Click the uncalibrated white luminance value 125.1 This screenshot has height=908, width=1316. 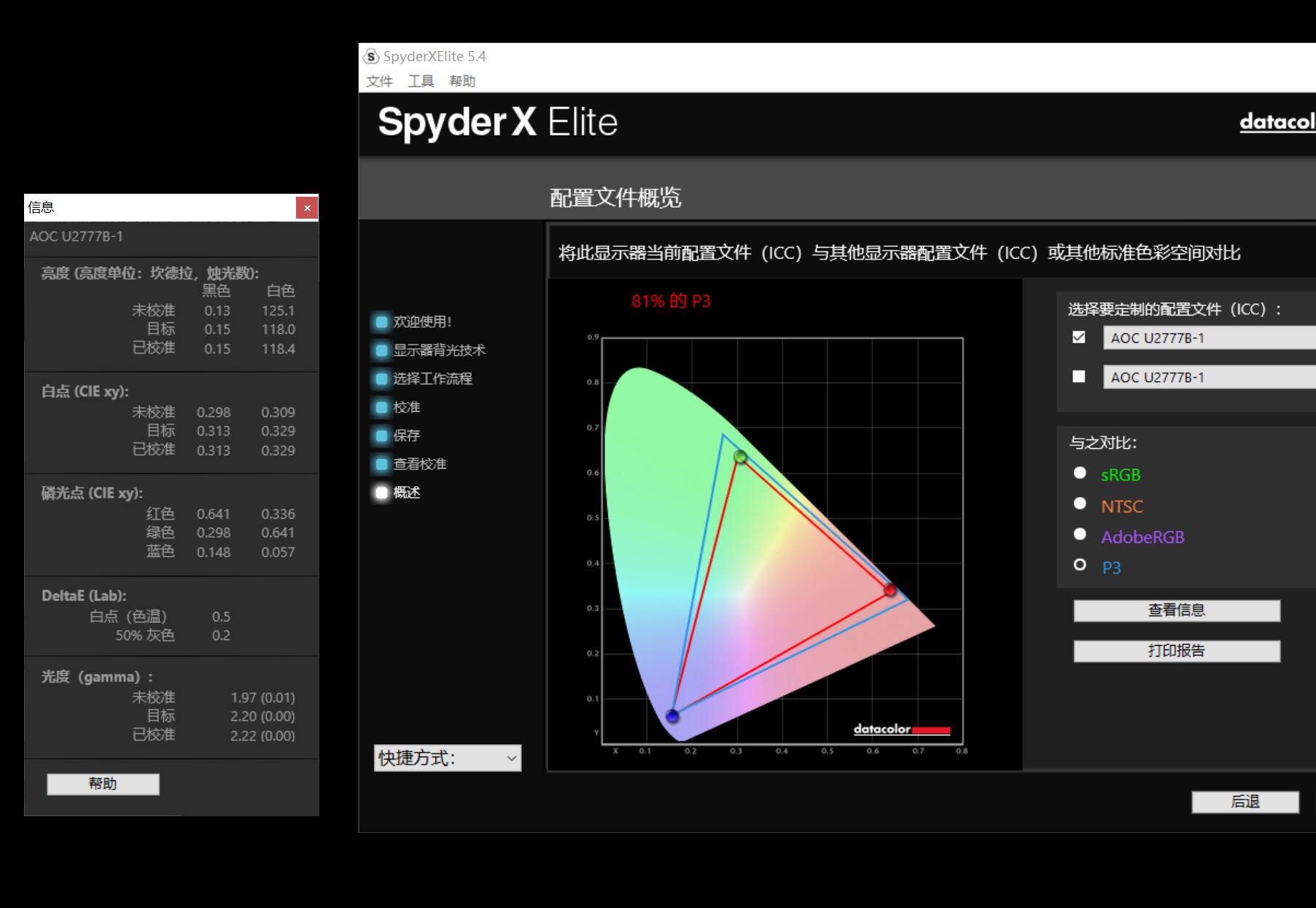[x=278, y=310]
